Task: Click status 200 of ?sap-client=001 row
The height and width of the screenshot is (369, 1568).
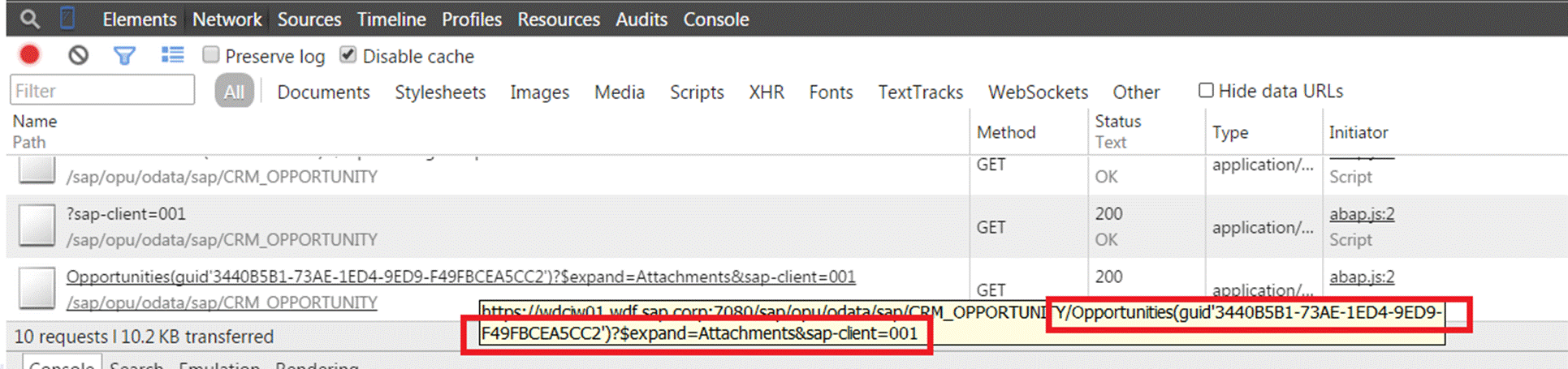Action: pyautogui.click(x=1108, y=214)
